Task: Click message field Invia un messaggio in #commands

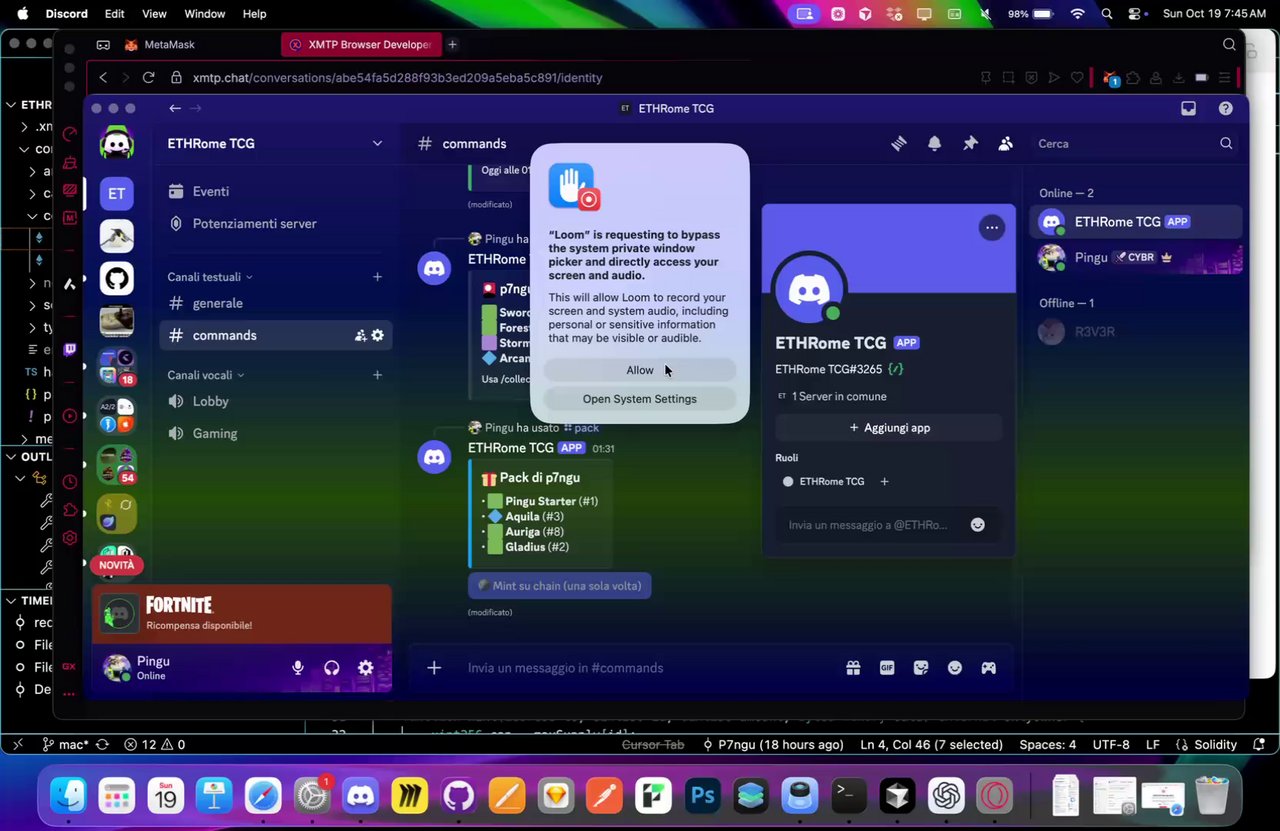Action: pos(640,668)
